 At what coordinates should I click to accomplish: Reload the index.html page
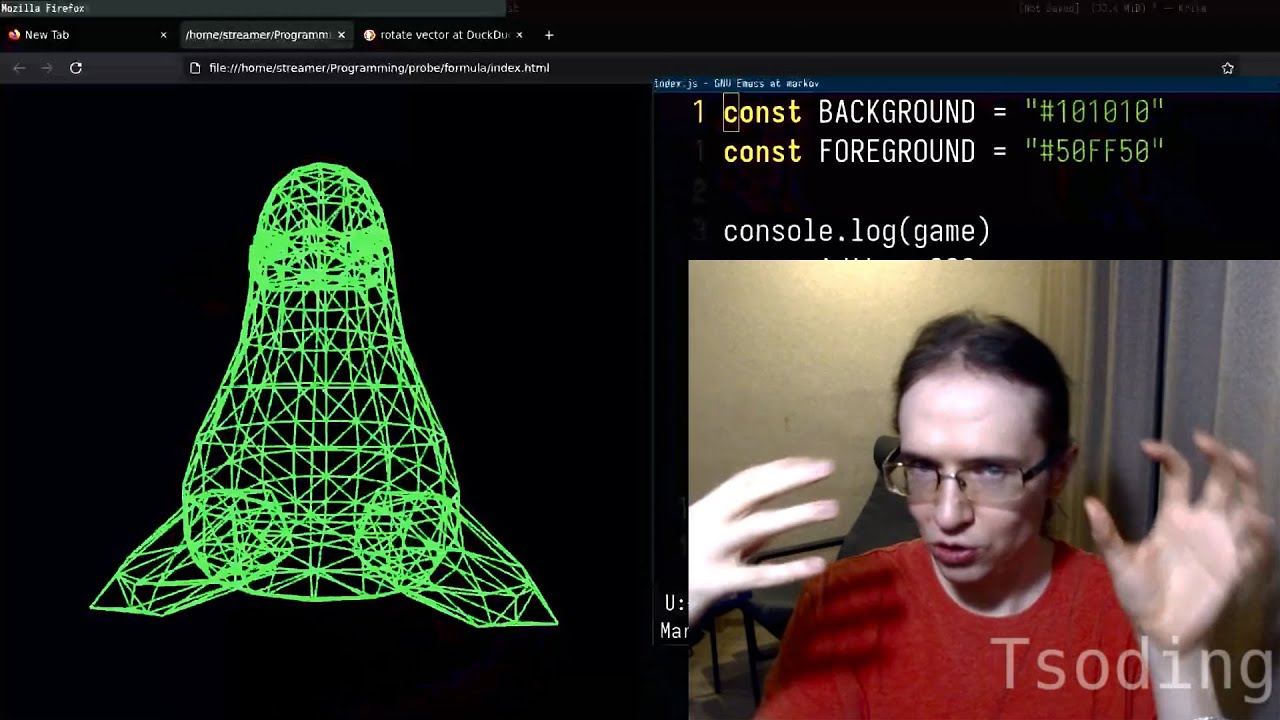click(x=76, y=67)
